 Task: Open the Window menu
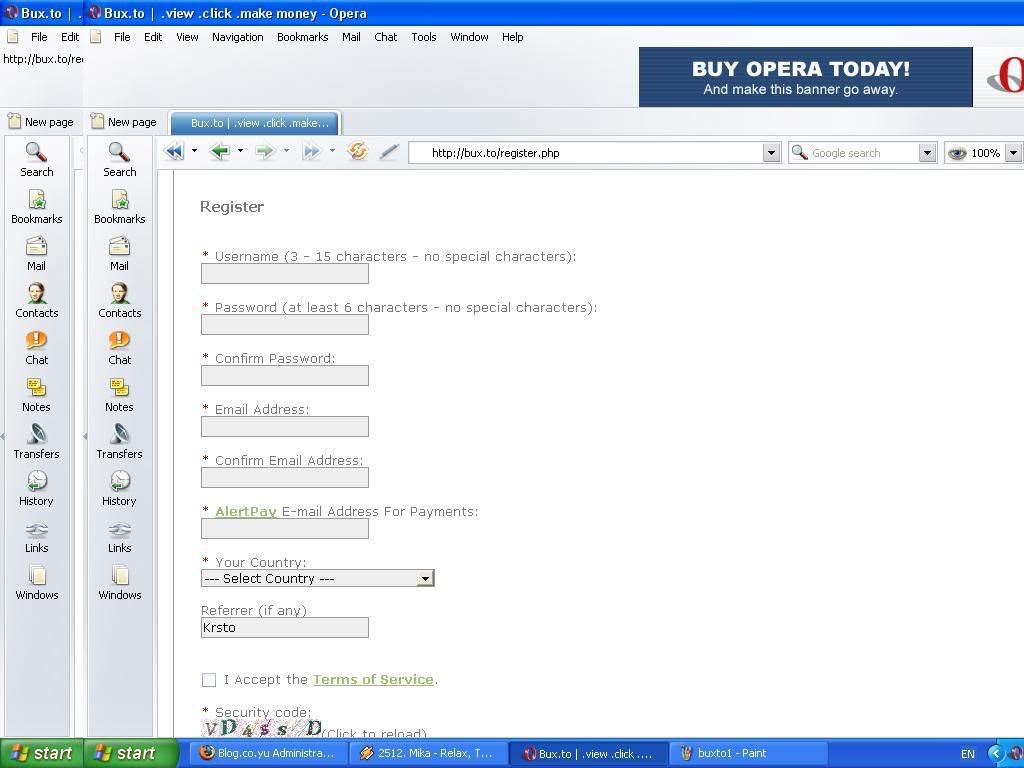click(x=469, y=37)
